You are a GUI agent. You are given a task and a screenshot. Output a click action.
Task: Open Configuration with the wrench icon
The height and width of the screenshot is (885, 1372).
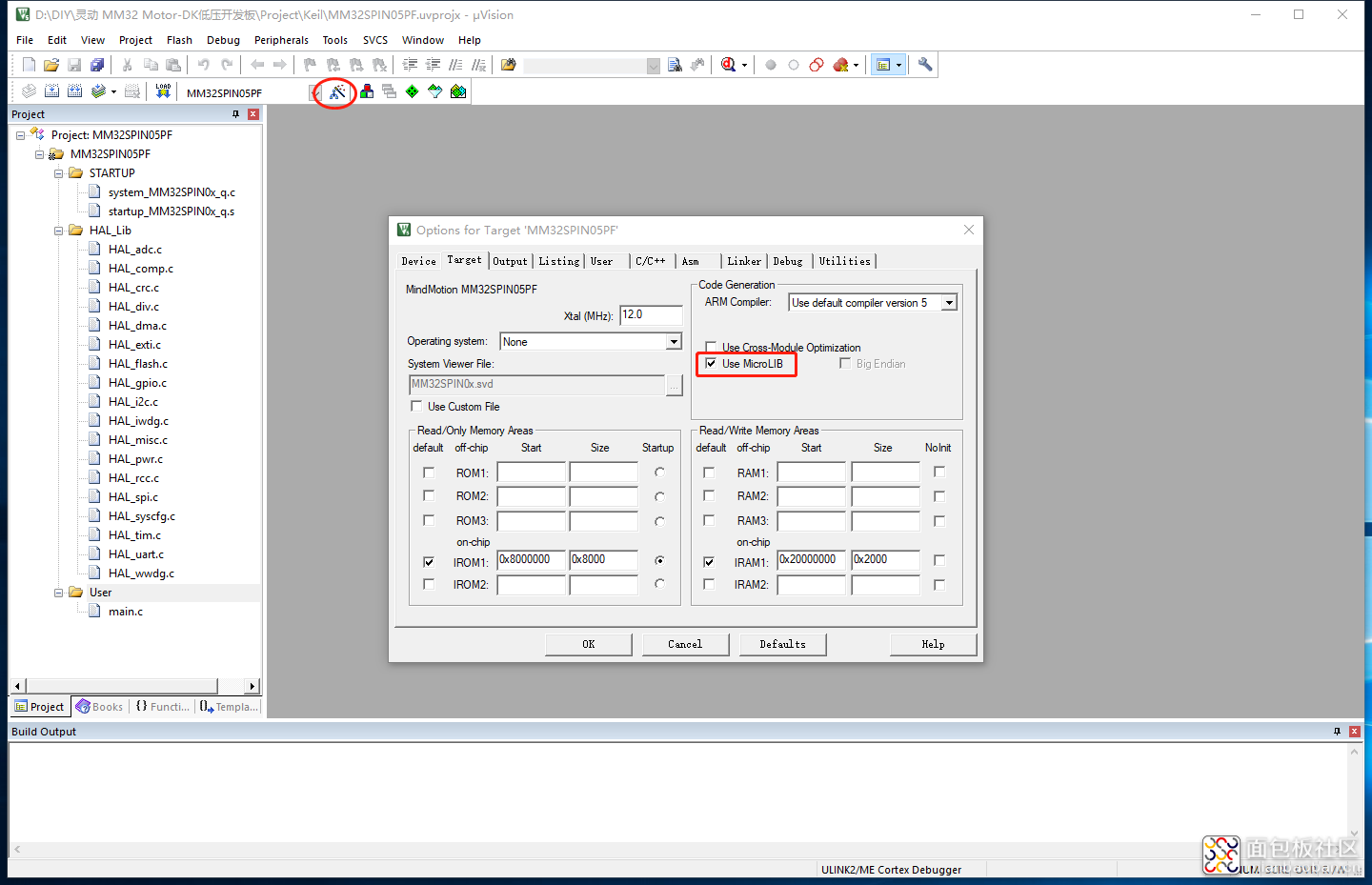(x=925, y=65)
